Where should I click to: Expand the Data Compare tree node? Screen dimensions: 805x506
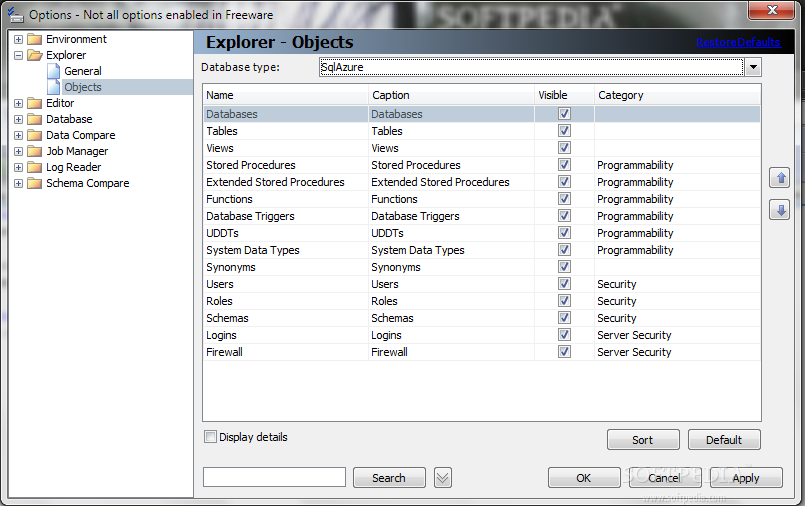(18, 135)
